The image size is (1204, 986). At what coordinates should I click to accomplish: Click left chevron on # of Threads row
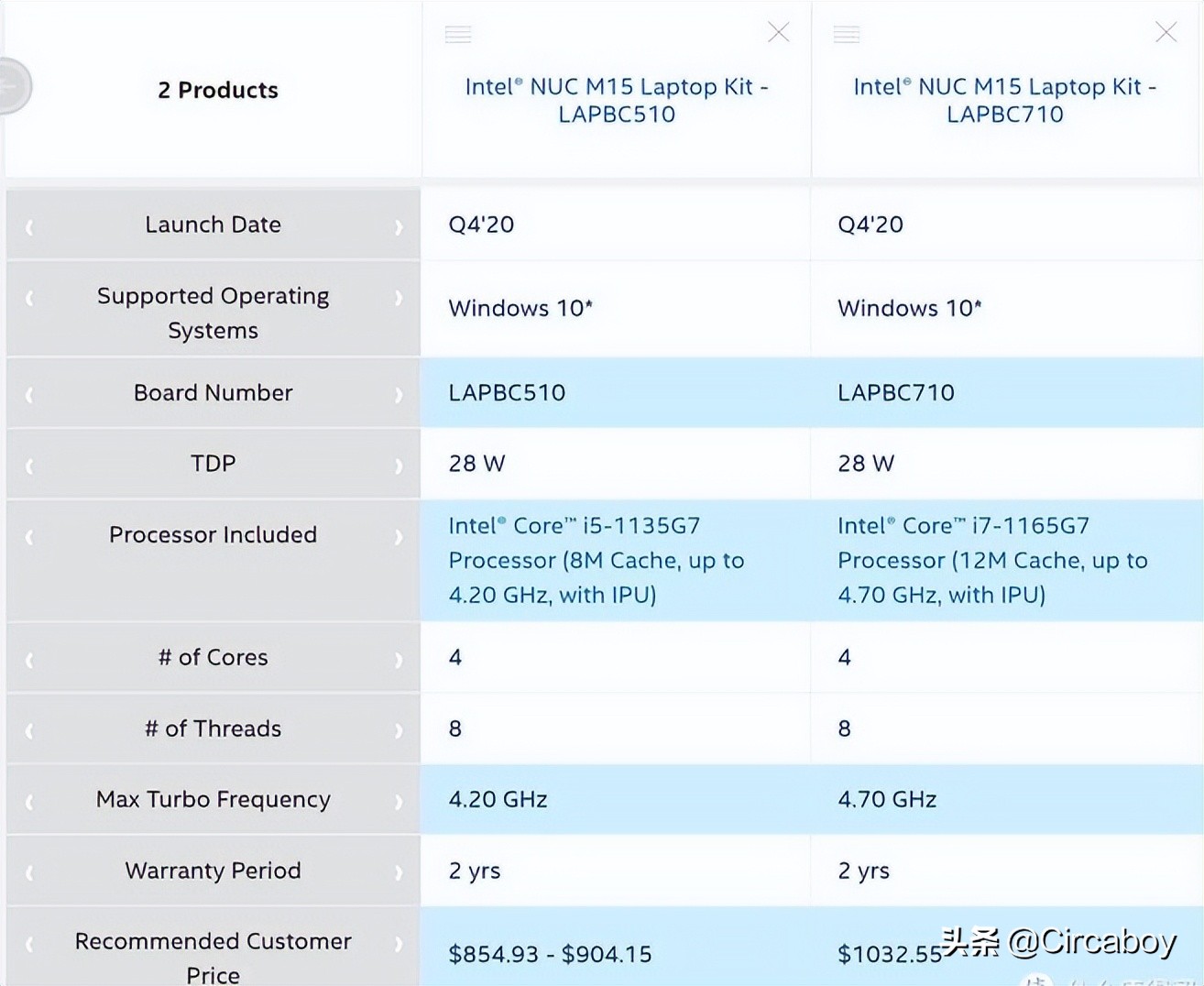(x=29, y=731)
